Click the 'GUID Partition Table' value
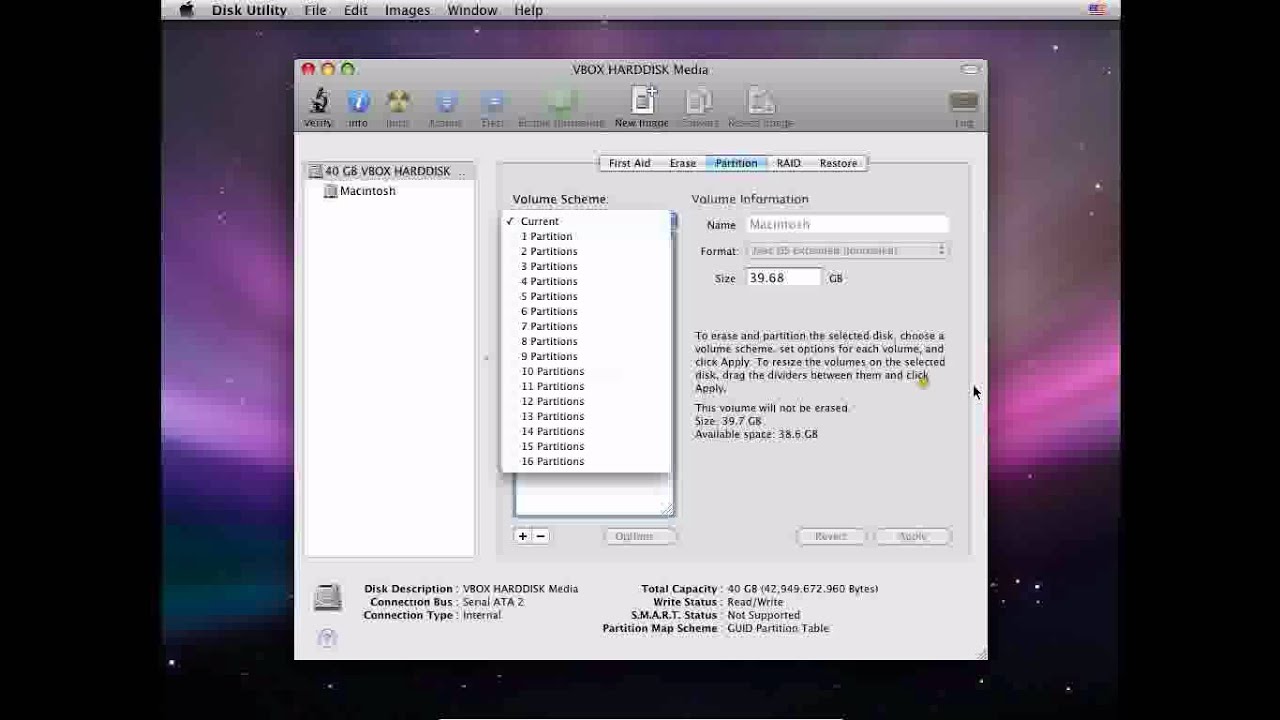 [x=777, y=628]
